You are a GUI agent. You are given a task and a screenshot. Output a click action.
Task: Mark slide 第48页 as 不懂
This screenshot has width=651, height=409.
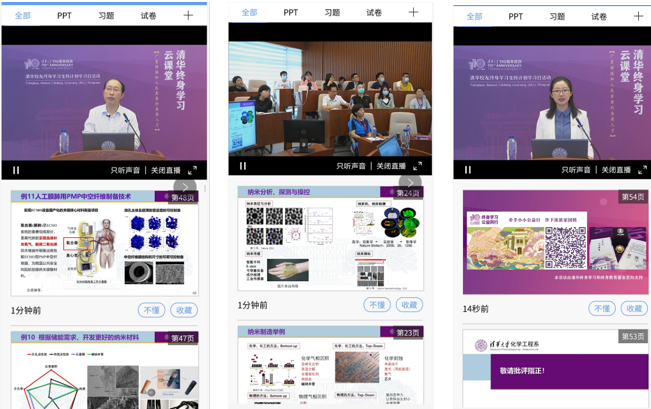[x=152, y=310]
